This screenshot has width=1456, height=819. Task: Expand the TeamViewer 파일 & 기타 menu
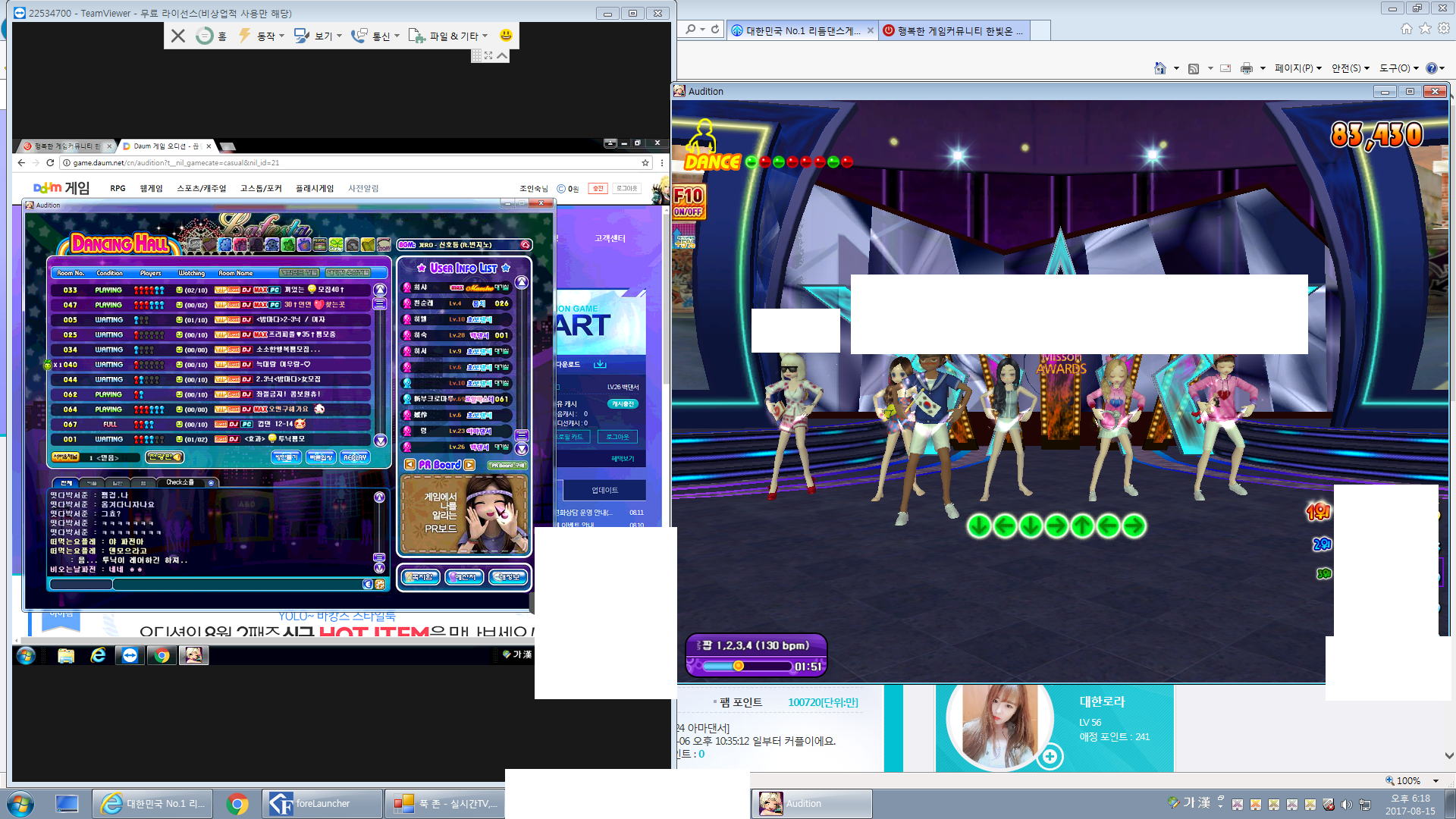click(449, 36)
